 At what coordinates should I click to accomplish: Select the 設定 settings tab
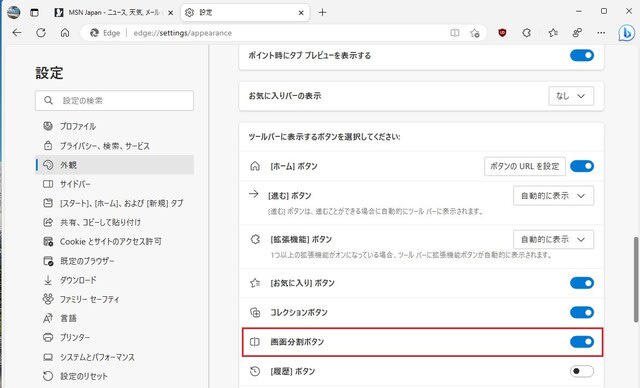click(245, 13)
